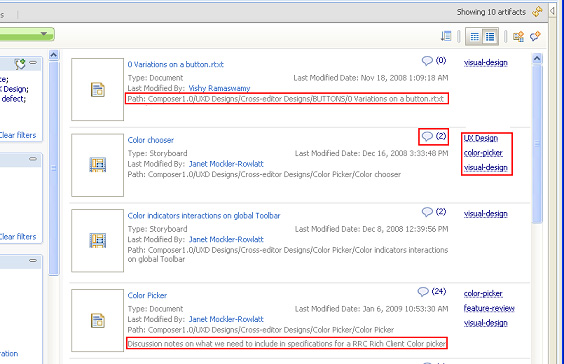Click the Vishy Ramaswamy author link

pyautogui.click(x=219, y=88)
